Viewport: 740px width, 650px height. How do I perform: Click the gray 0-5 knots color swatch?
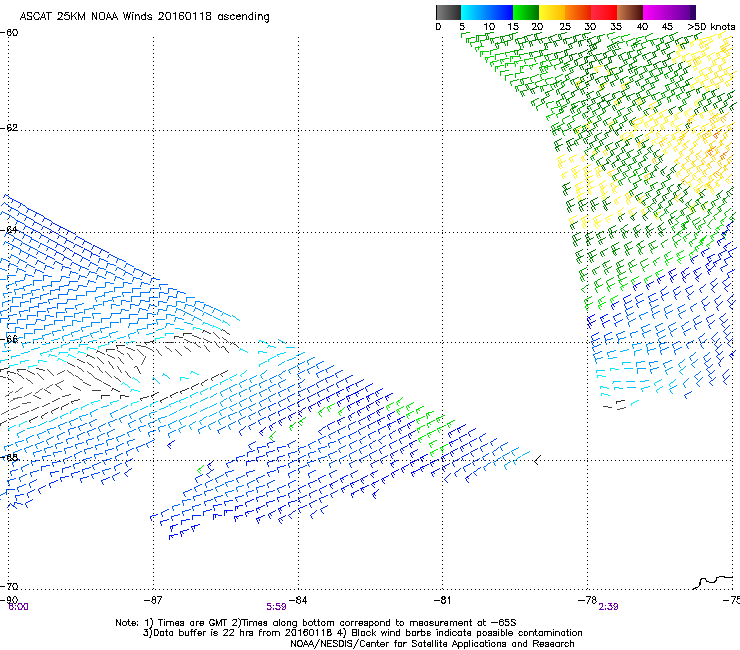pos(448,12)
